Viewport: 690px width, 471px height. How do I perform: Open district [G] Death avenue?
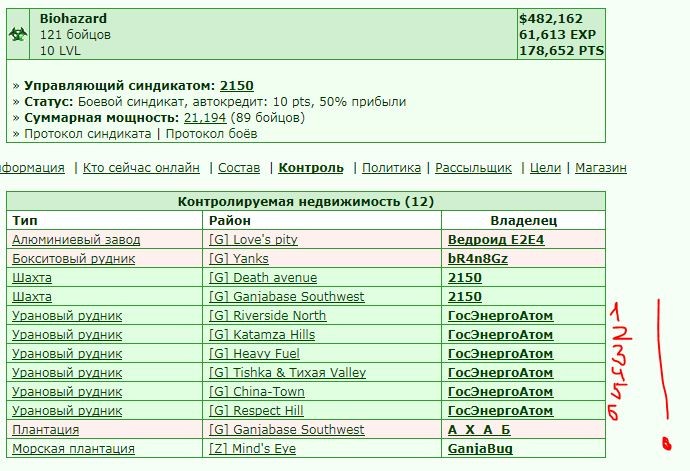tap(263, 278)
